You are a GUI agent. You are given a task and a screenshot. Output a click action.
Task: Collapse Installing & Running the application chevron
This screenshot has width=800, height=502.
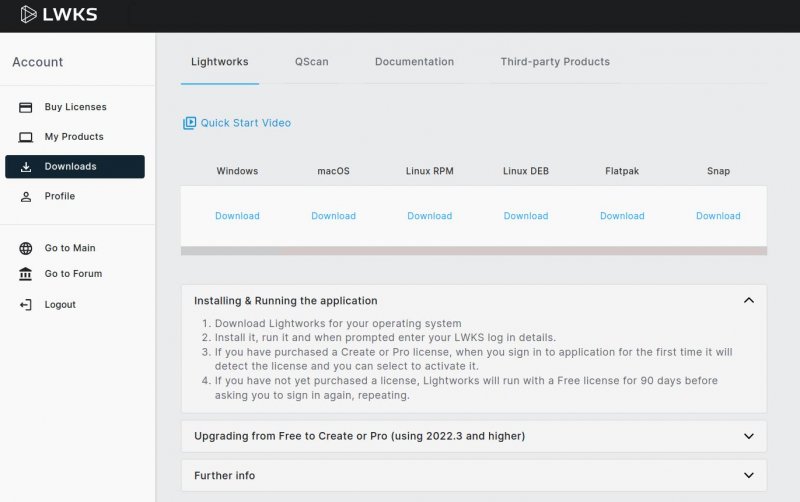[x=748, y=300]
